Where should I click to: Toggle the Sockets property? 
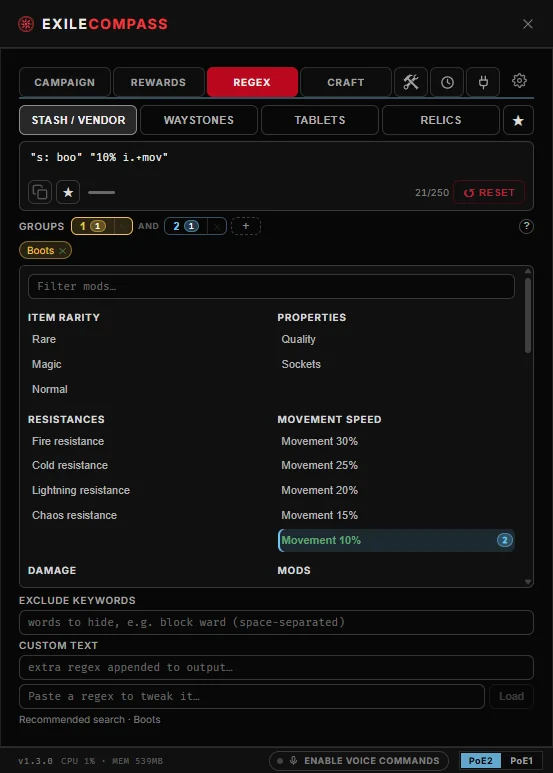301,364
